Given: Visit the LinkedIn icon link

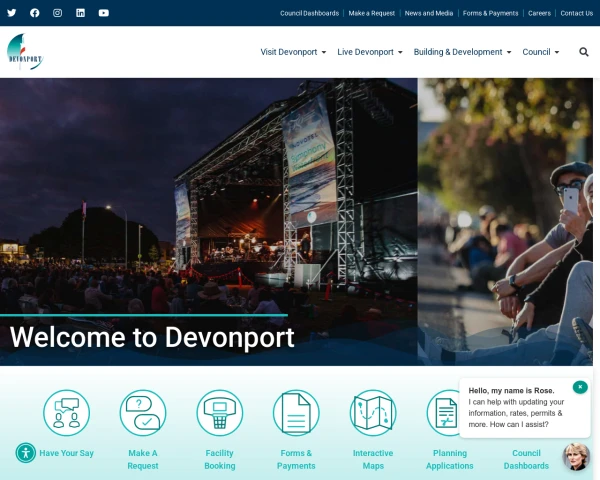Looking at the screenshot, I should pyautogui.click(x=80, y=13).
